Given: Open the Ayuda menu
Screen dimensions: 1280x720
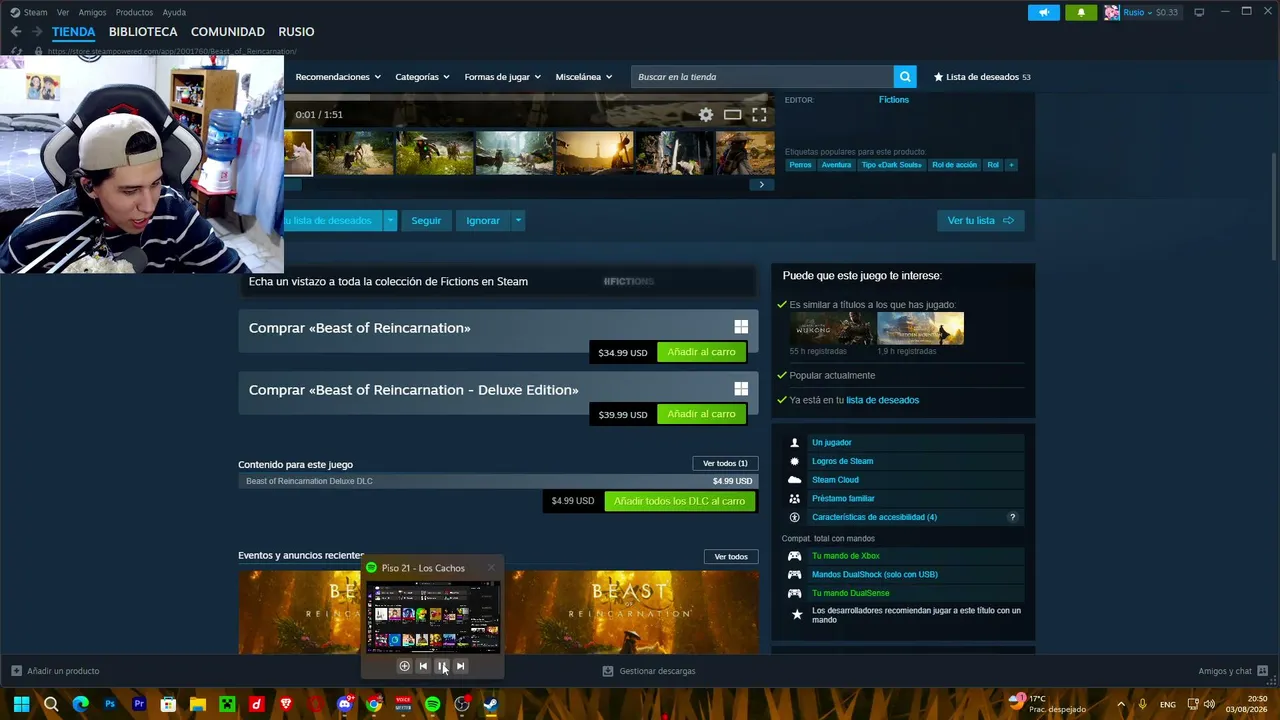Looking at the screenshot, I should click(174, 12).
